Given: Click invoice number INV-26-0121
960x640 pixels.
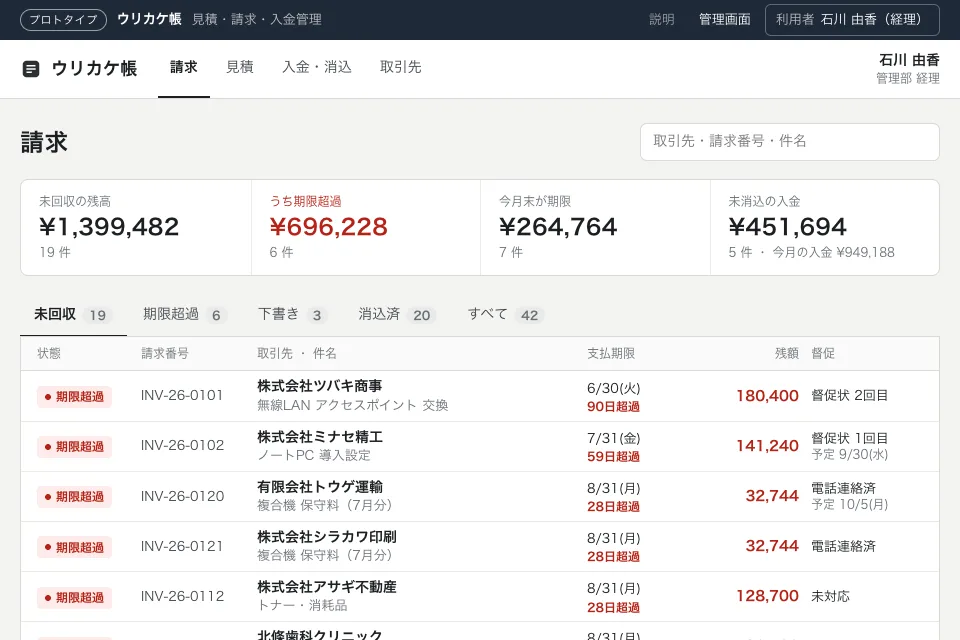Looking at the screenshot, I should click(x=182, y=546).
